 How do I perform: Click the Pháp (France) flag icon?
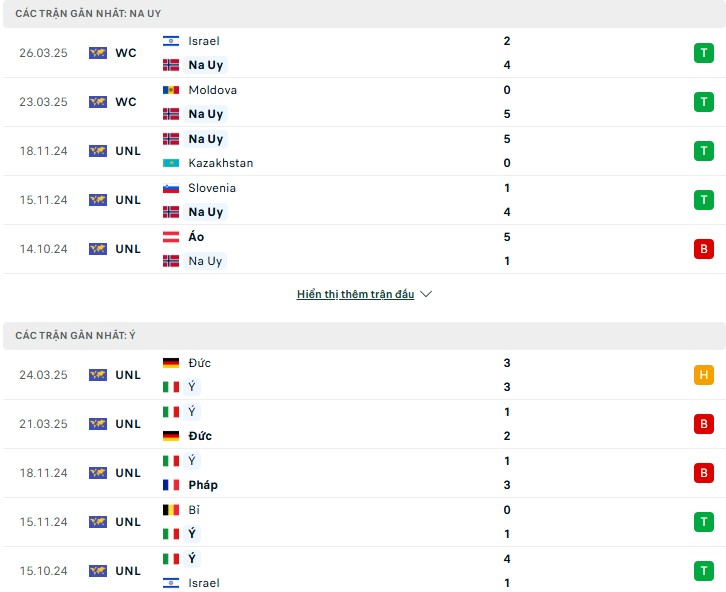[x=171, y=485]
